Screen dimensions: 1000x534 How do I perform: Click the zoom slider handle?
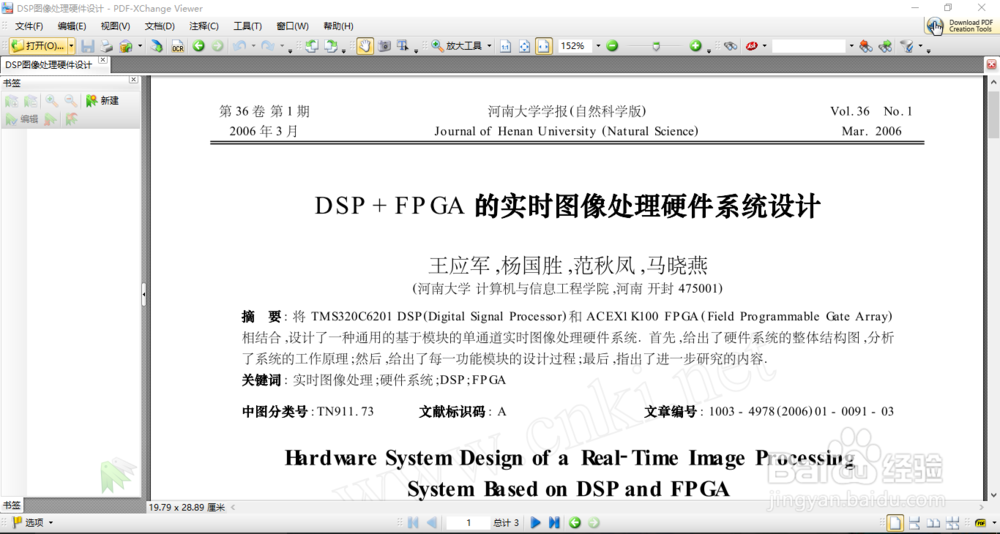pyautogui.click(x=656, y=46)
